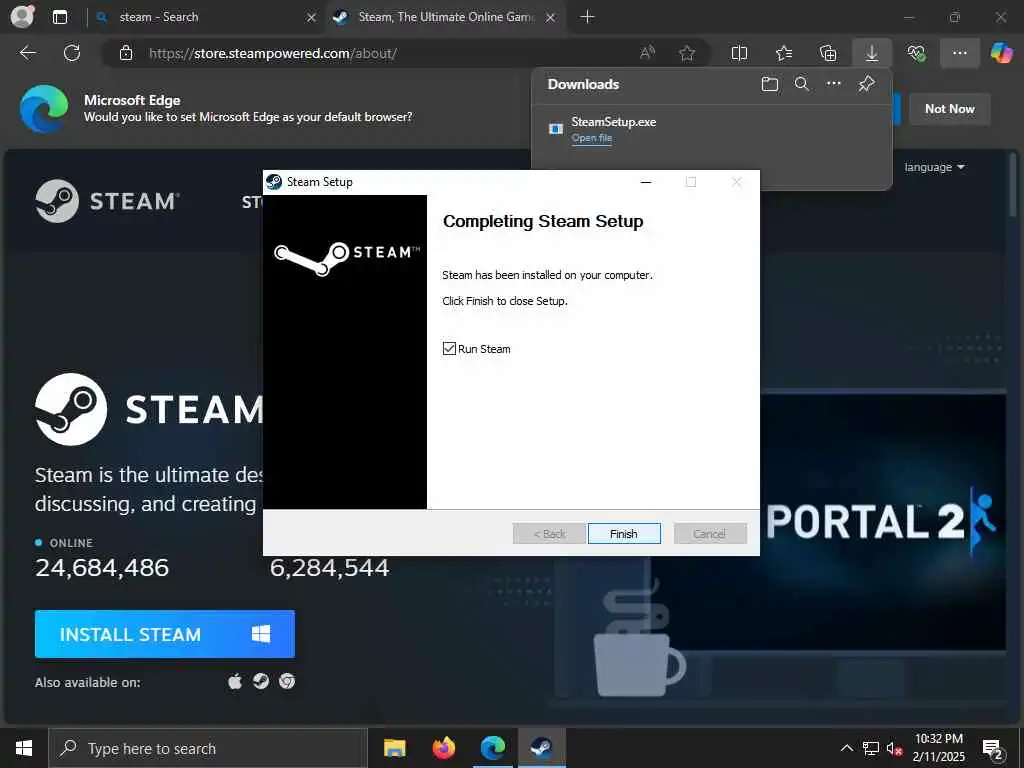Close the Steam store tab
The height and width of the screenshot is (768, 1024).
pos(551,18)
